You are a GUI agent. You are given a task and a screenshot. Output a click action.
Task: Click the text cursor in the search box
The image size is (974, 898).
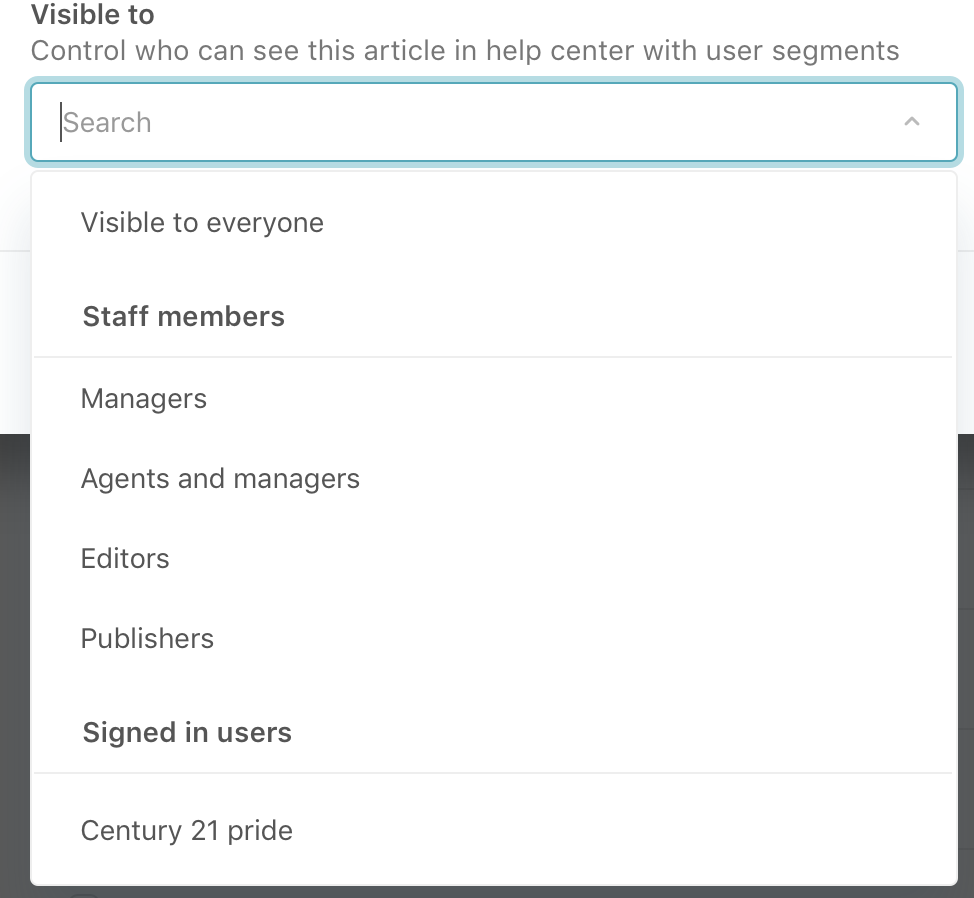pos(61,122)
